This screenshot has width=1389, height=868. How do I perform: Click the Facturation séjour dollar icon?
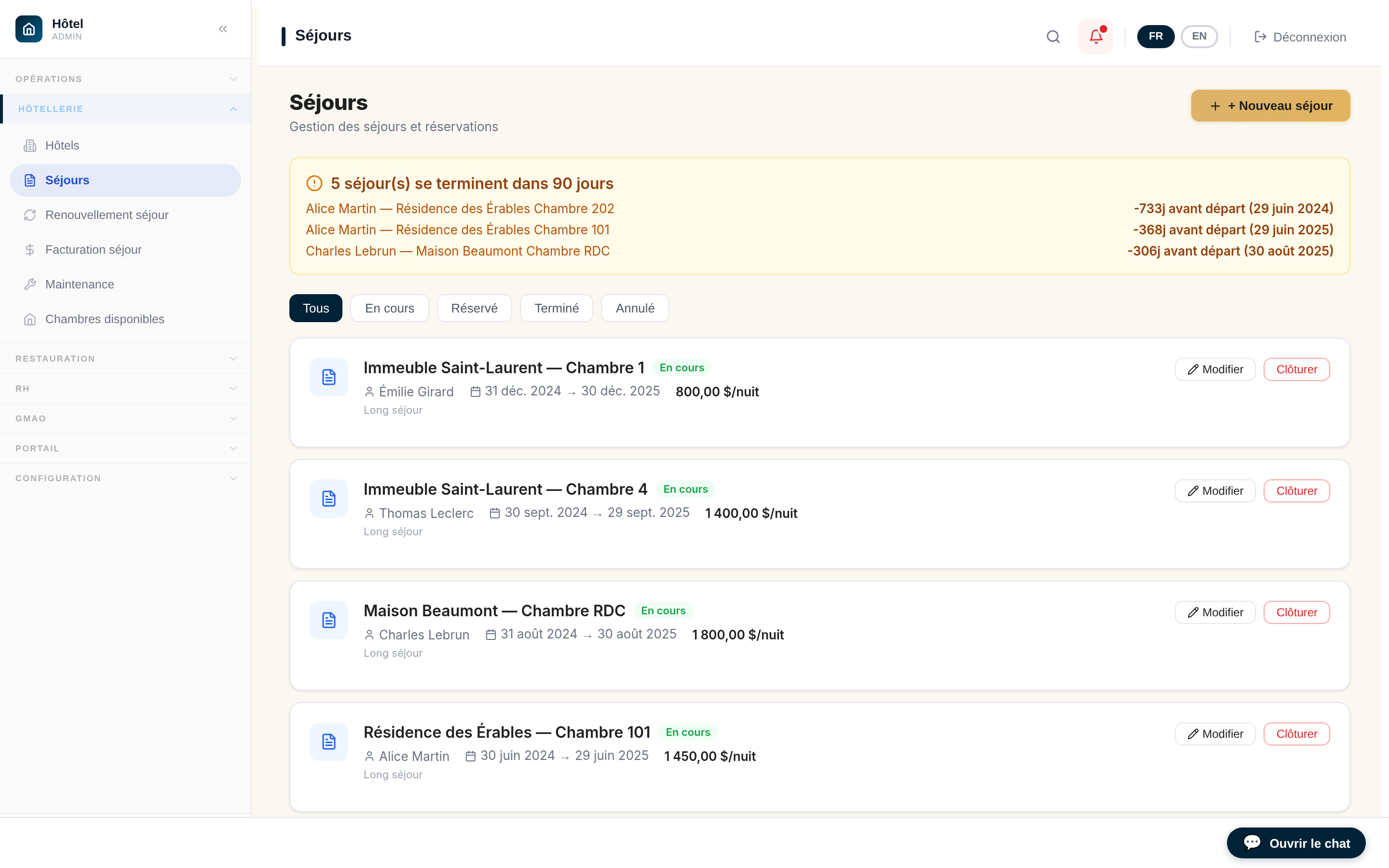coord(30,250)
